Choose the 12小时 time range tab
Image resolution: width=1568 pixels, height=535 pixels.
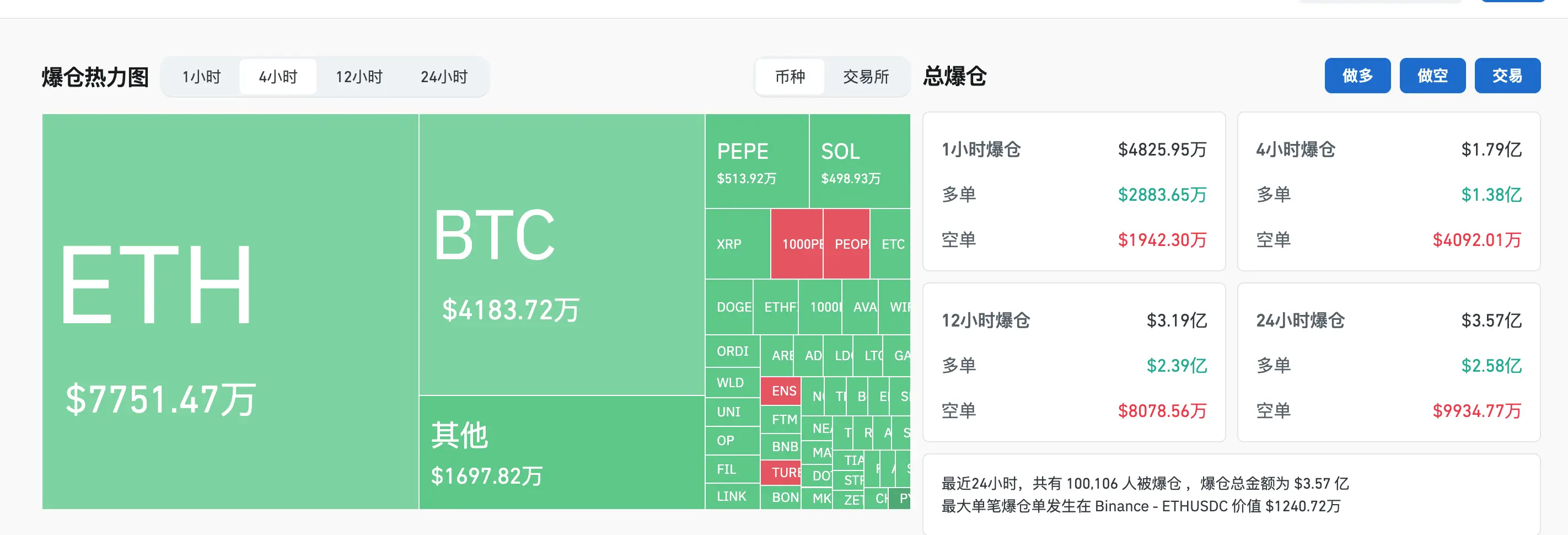click(359, 77)
